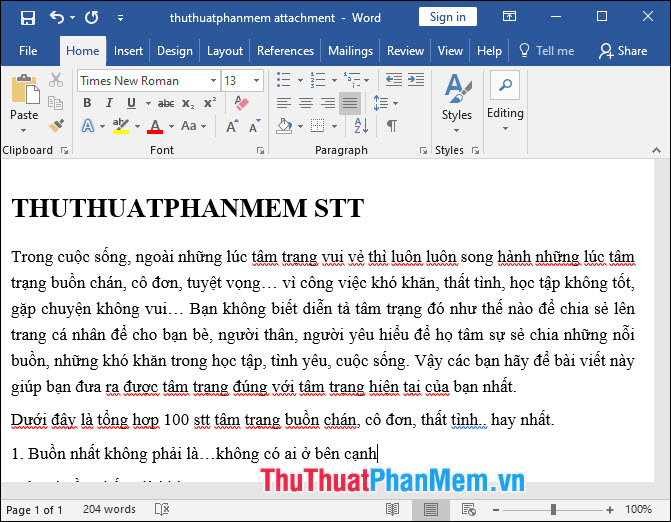This screenshot has height=522, width=671.
Task: Click the Tell me search box
Action: pyautogui.click(x=546, y=51)
